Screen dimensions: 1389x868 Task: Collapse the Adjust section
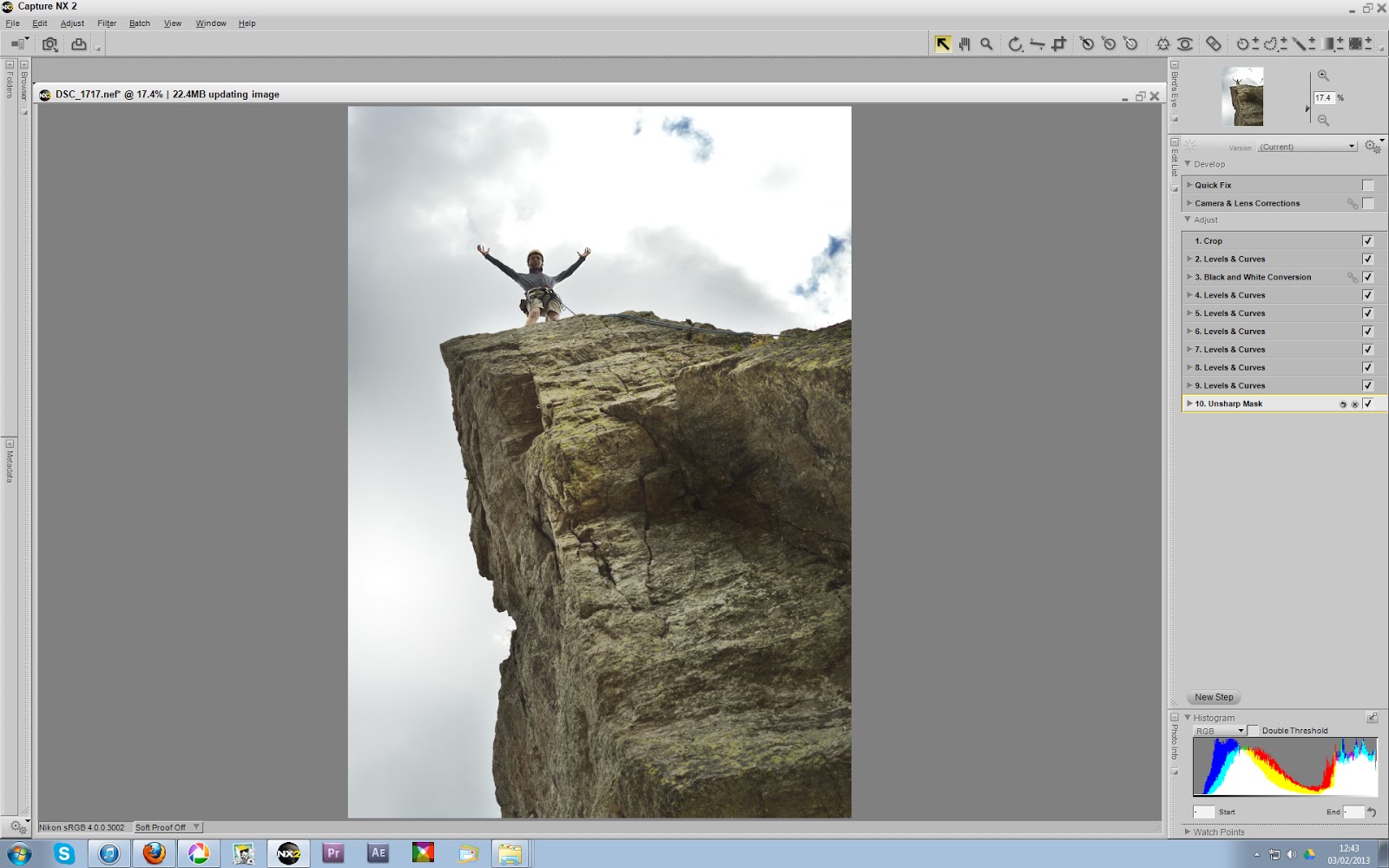pyautogui.click(x=1188, y=220)
